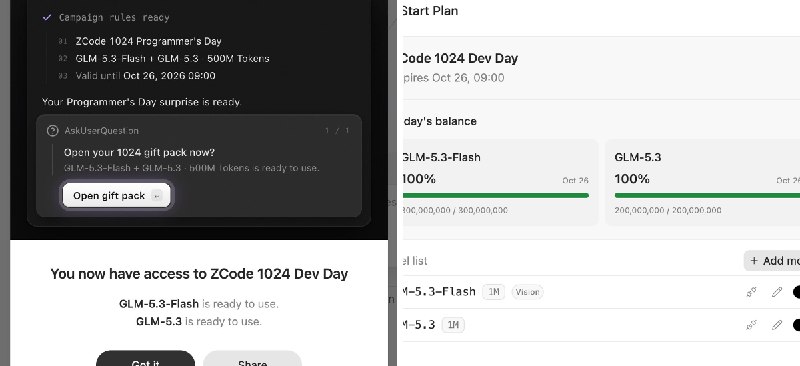Click the GLM-5.3 name in model list
The width and height of the screenshot is (800, 366).
click(419, 325)
